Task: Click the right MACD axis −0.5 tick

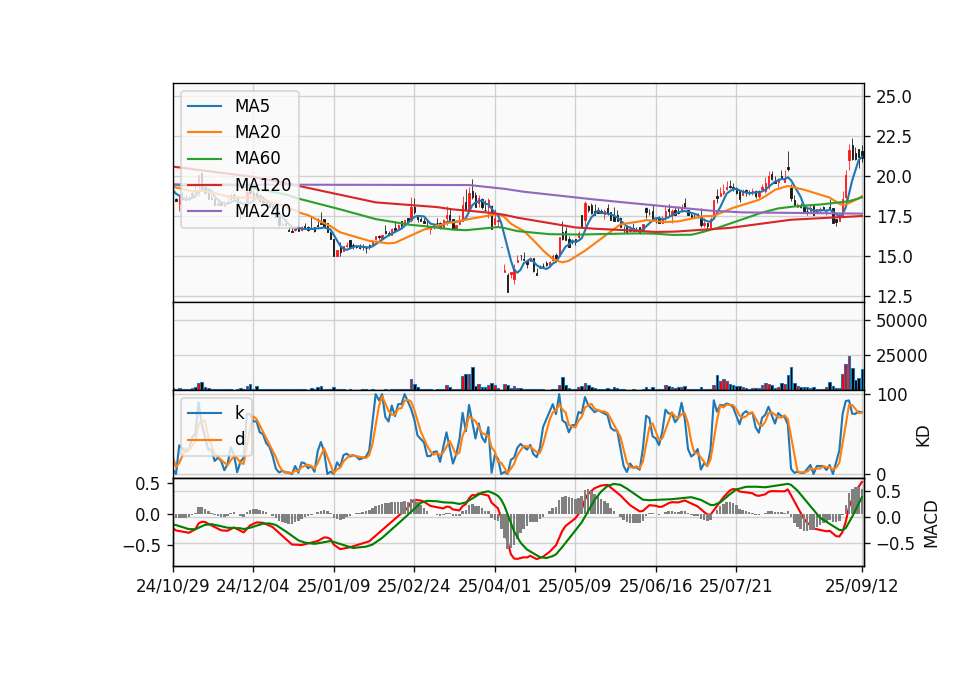Action: point(894,544)
